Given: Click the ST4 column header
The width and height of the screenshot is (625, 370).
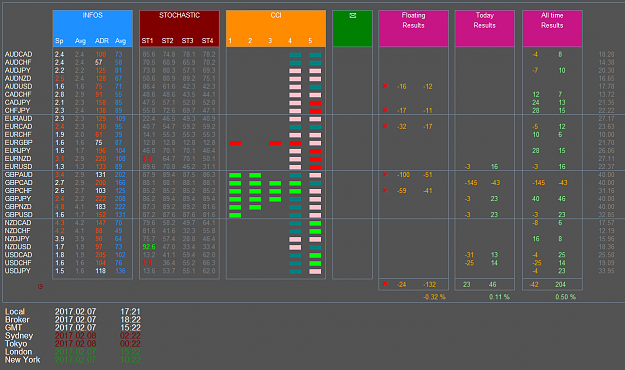Looking at the screenshot, I should (207, 40).
